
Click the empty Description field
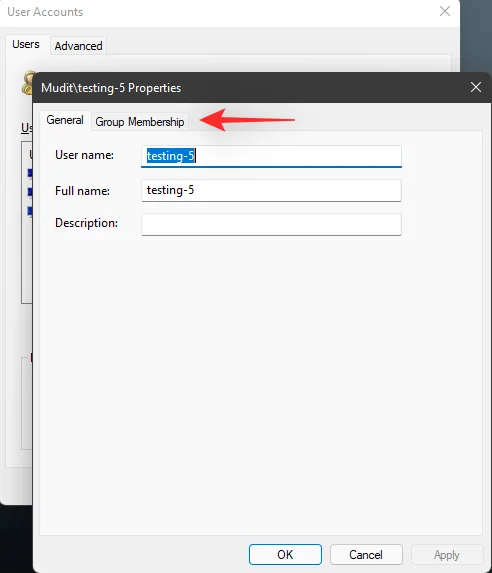tap(271, 224)
